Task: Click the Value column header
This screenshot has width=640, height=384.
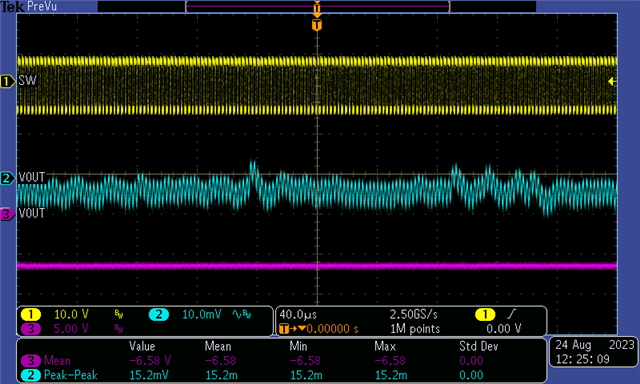Action: point(142,346)
